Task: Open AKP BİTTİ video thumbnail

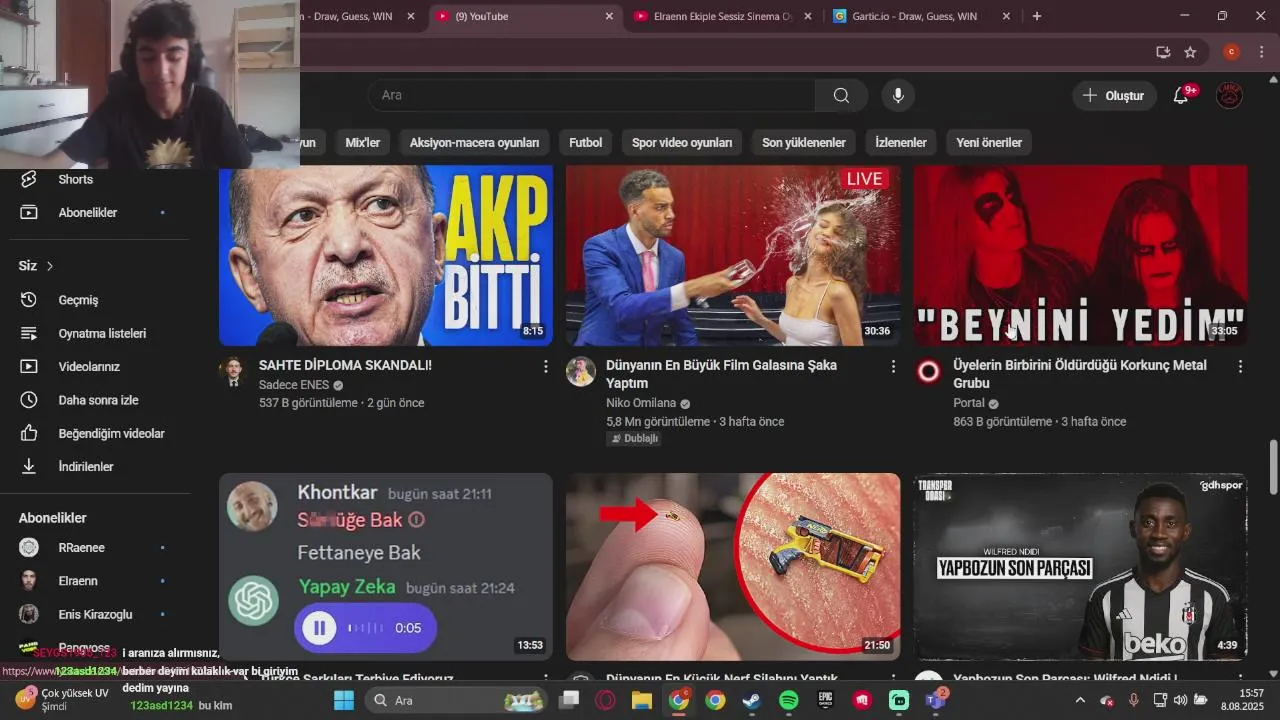Action: [x=386, y=255]
